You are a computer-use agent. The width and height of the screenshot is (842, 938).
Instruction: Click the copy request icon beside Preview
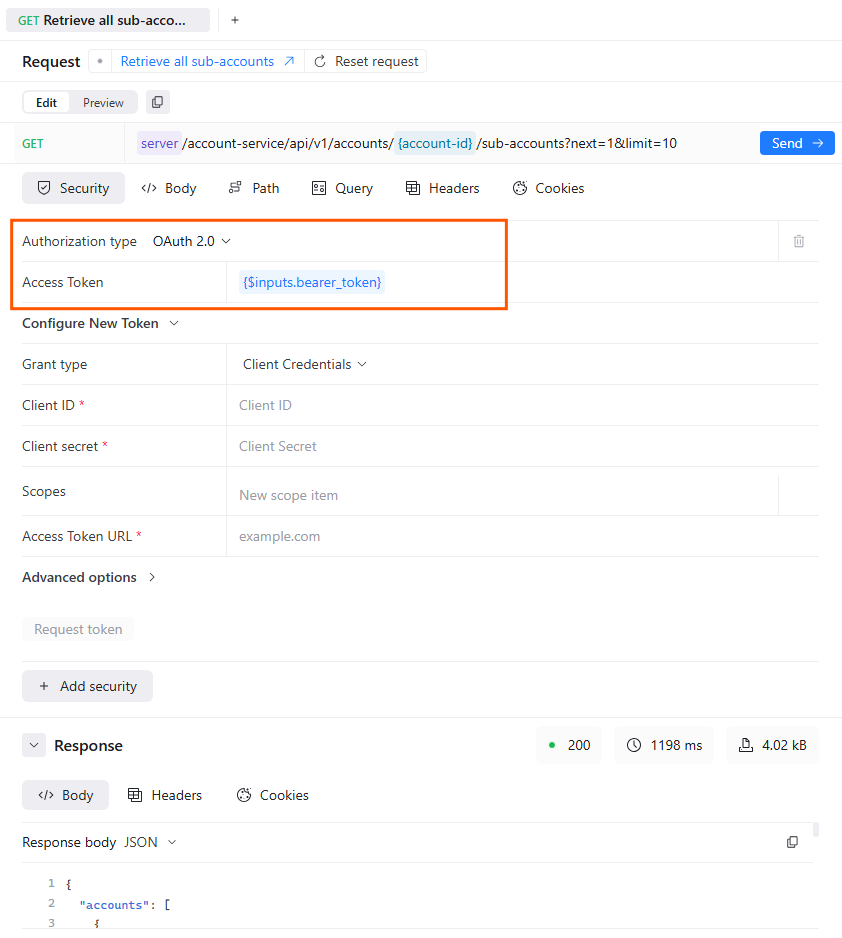pyautogui.click(x=157, y=102)
